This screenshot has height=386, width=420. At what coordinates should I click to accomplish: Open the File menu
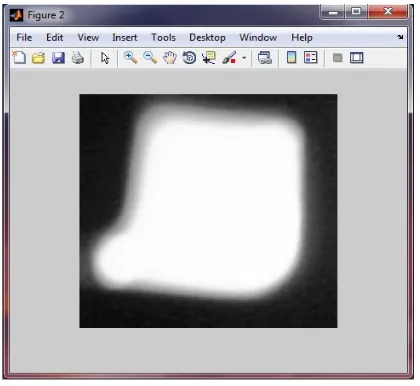click(24, 37)
